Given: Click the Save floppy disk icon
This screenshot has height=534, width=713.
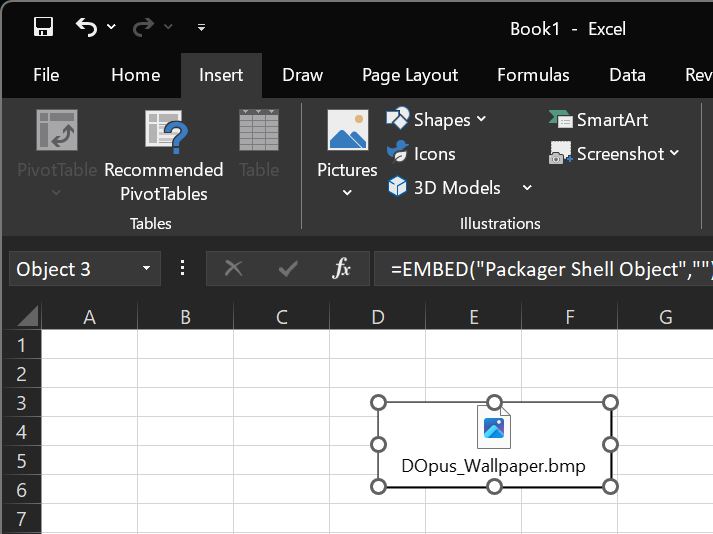Looking at the screenshot, I should (44, 27).
